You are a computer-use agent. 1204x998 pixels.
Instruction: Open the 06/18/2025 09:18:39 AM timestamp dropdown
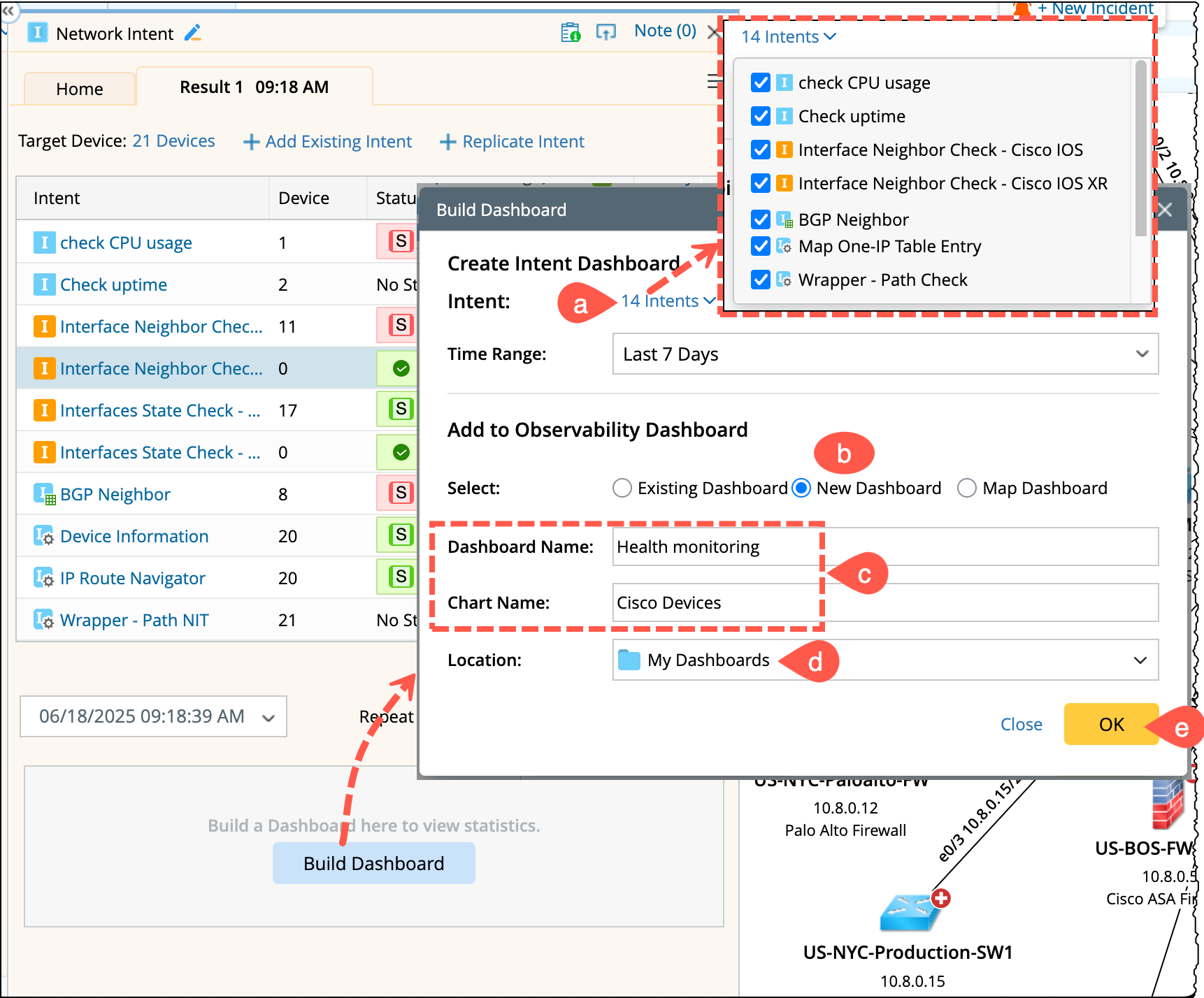(x=153, y=716)
